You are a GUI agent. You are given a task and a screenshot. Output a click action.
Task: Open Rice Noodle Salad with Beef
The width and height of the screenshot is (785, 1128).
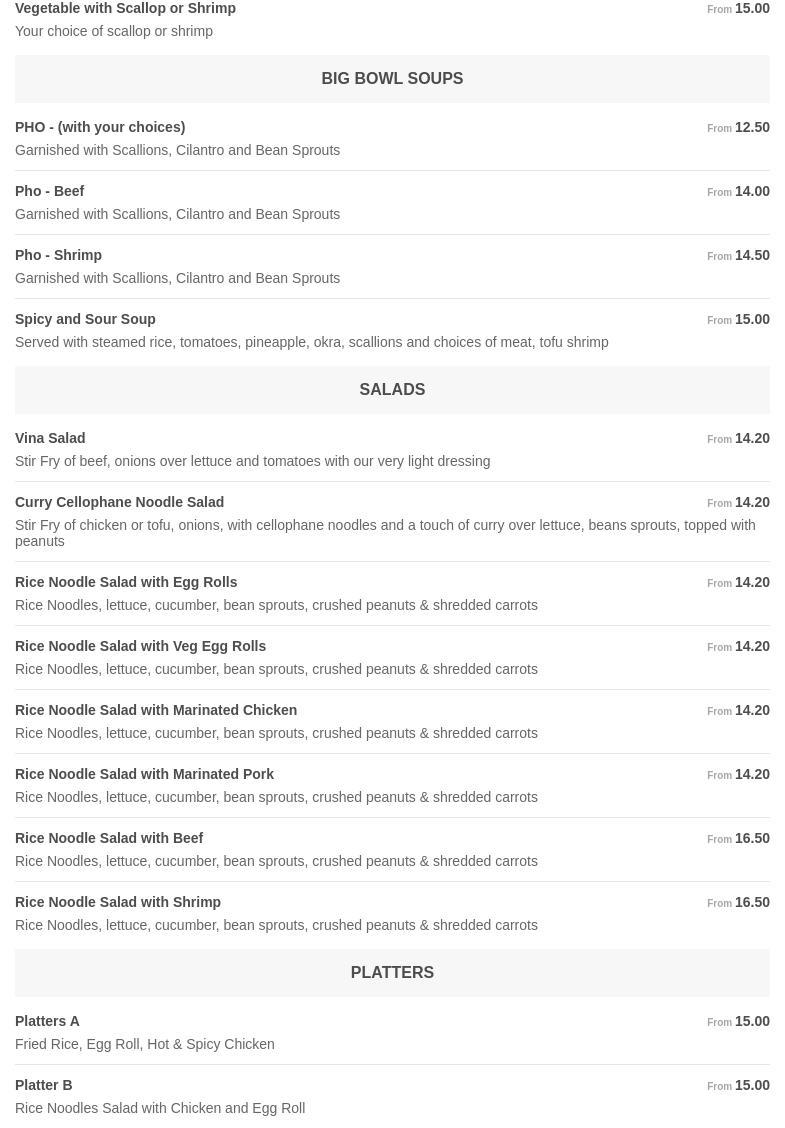coord(109,838)
